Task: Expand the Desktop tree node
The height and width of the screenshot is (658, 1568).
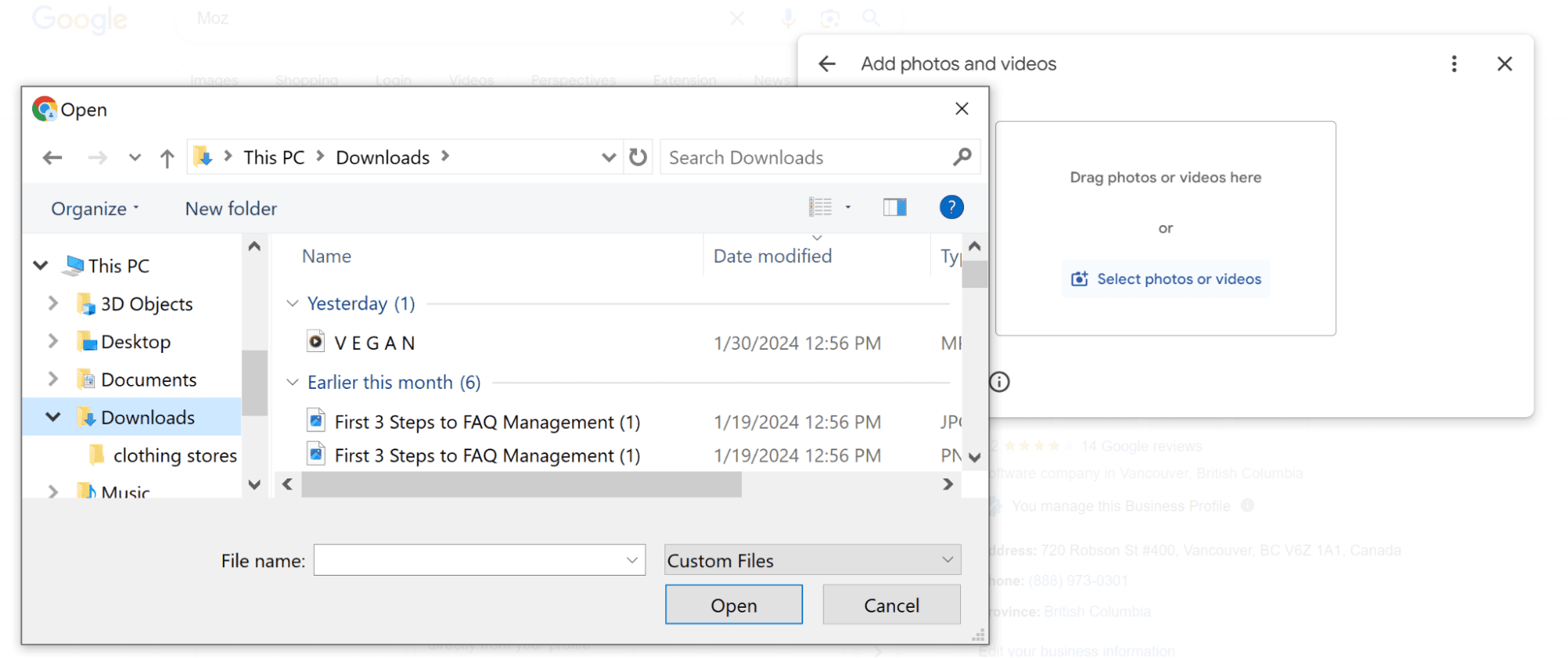Action: tap(53, 341)
